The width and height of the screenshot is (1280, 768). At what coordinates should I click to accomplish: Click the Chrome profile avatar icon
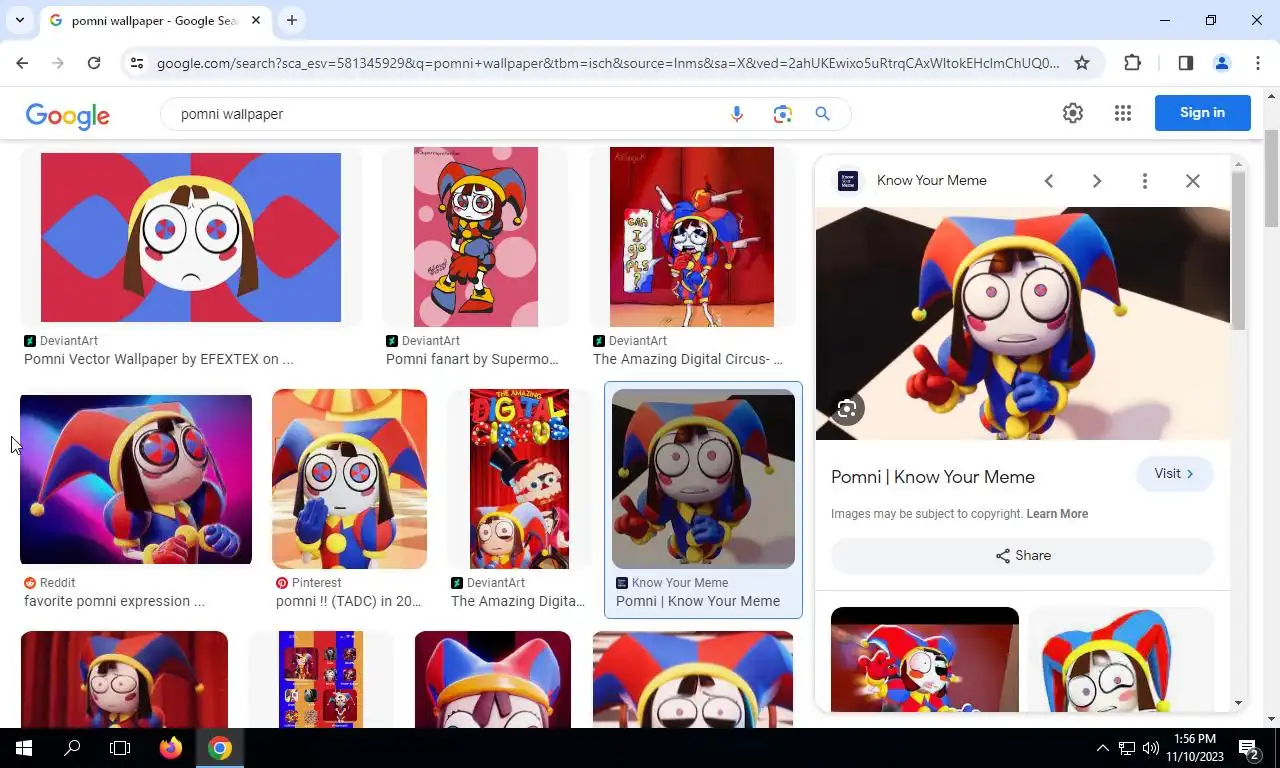1222,63
